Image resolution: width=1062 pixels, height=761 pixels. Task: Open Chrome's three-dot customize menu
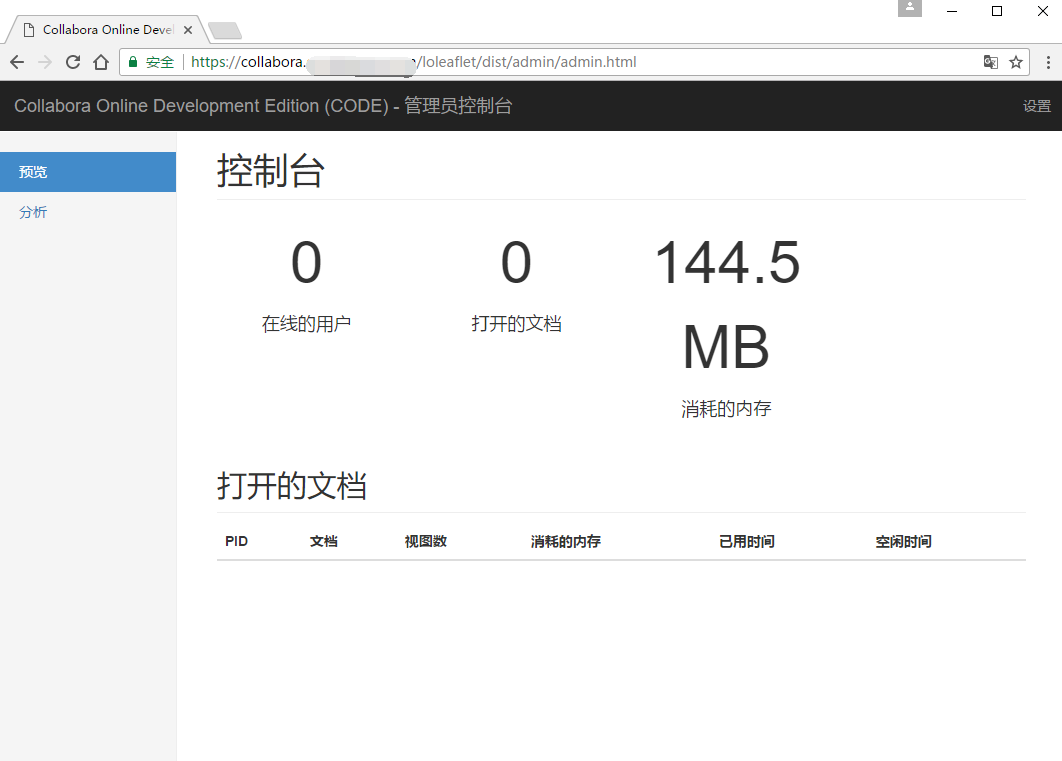pyautogui.click(x=1047, y=61)
